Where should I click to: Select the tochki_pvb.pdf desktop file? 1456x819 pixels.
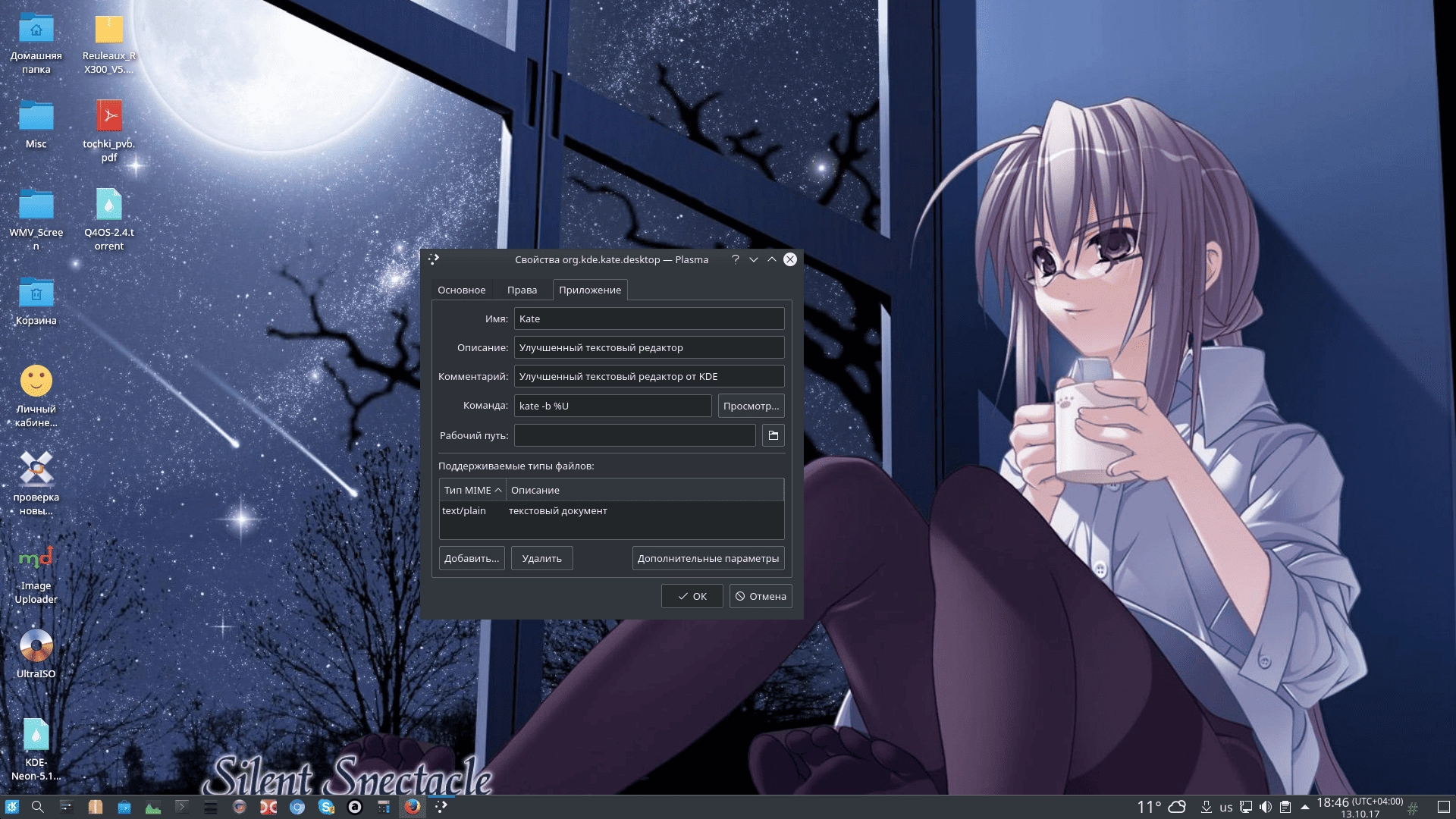click(x=109, y=130)
